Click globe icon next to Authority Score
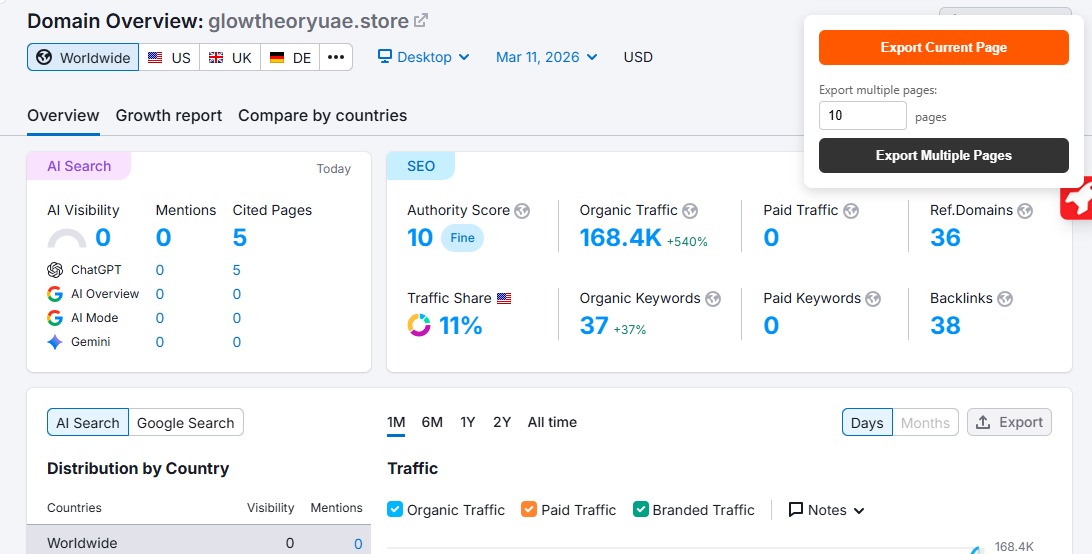 pos(522,210)
